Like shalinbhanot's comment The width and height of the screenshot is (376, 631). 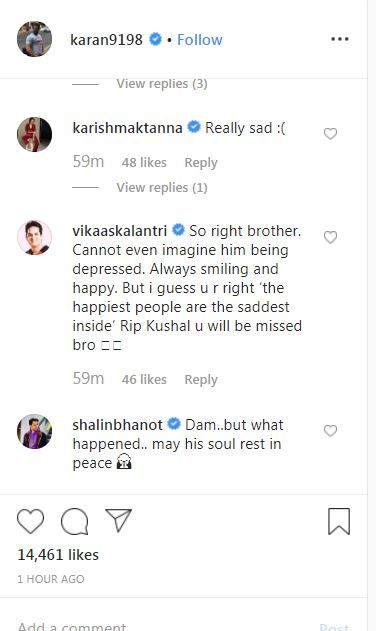330,431
